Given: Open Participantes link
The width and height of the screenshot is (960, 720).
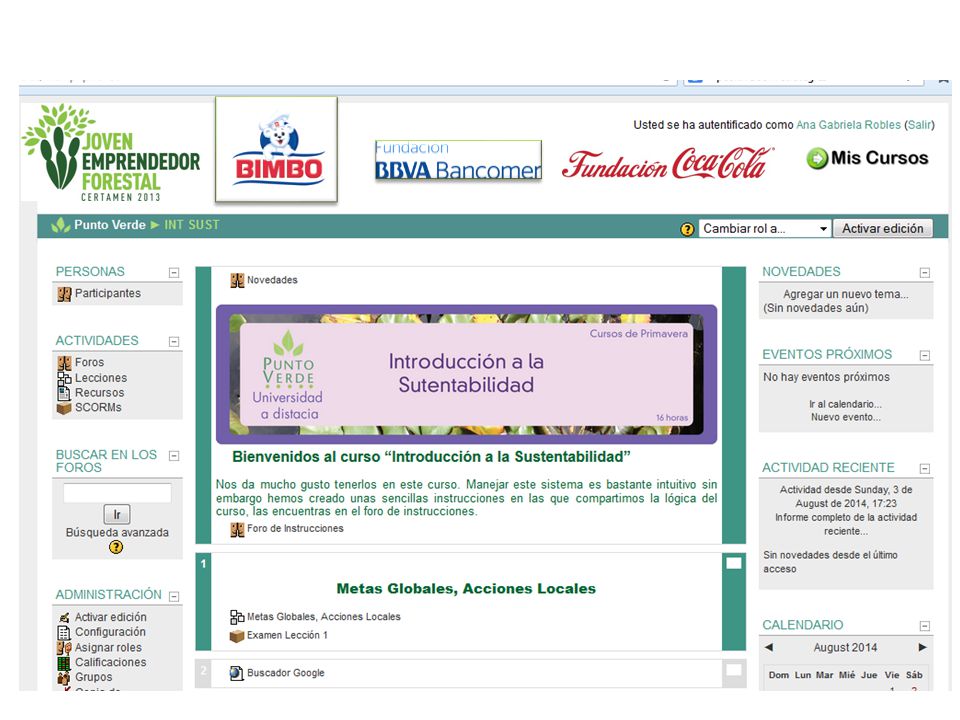Looking at the screenshot, I should tap(108, 294).
